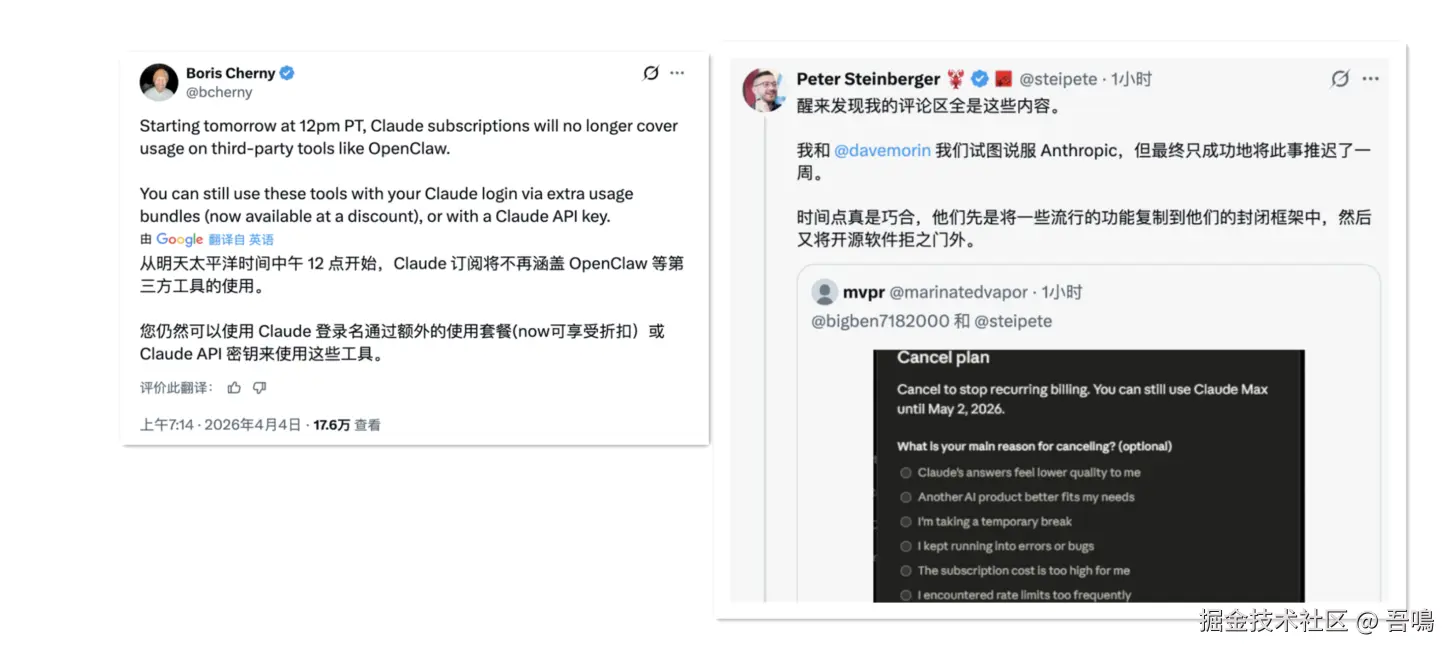Click the Grok icon on Boris Cherny's tweet
1454x654 pixels.
(651, 73)
